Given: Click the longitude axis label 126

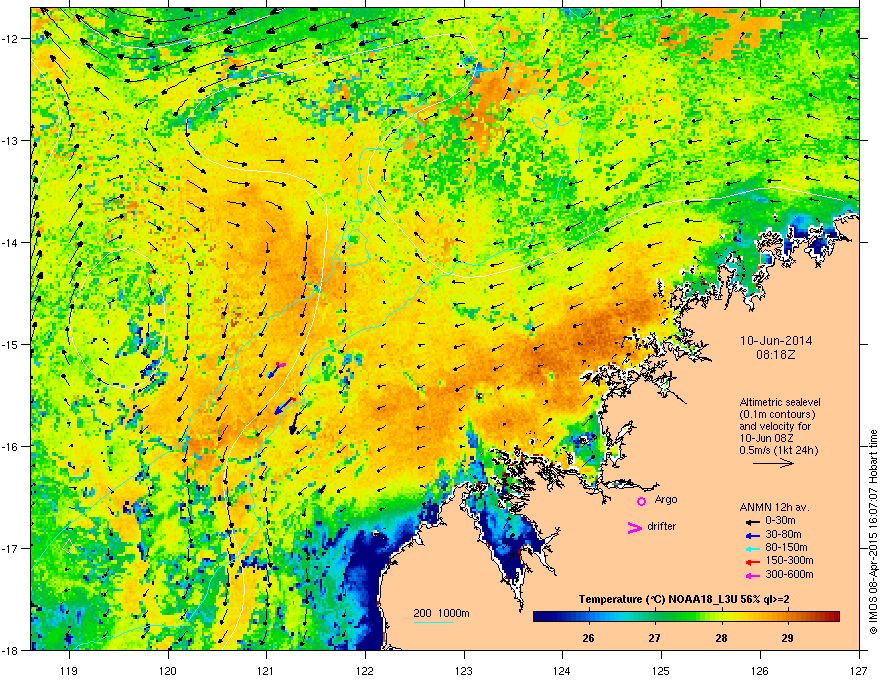Looking at the screenshot, I should click(x=760, y=670).
